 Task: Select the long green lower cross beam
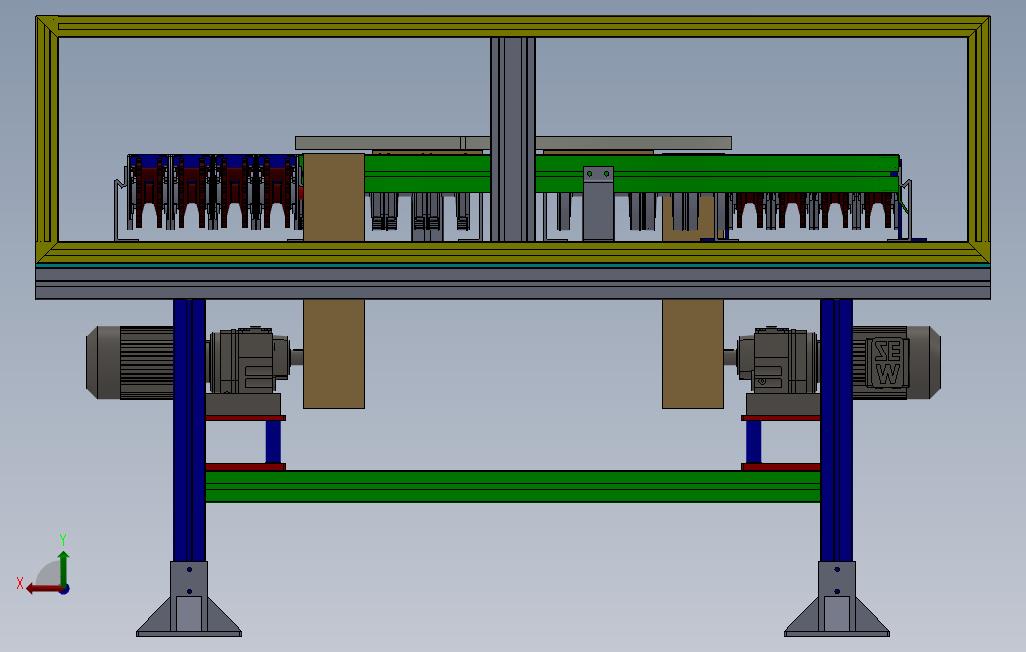tap(513, 486)
